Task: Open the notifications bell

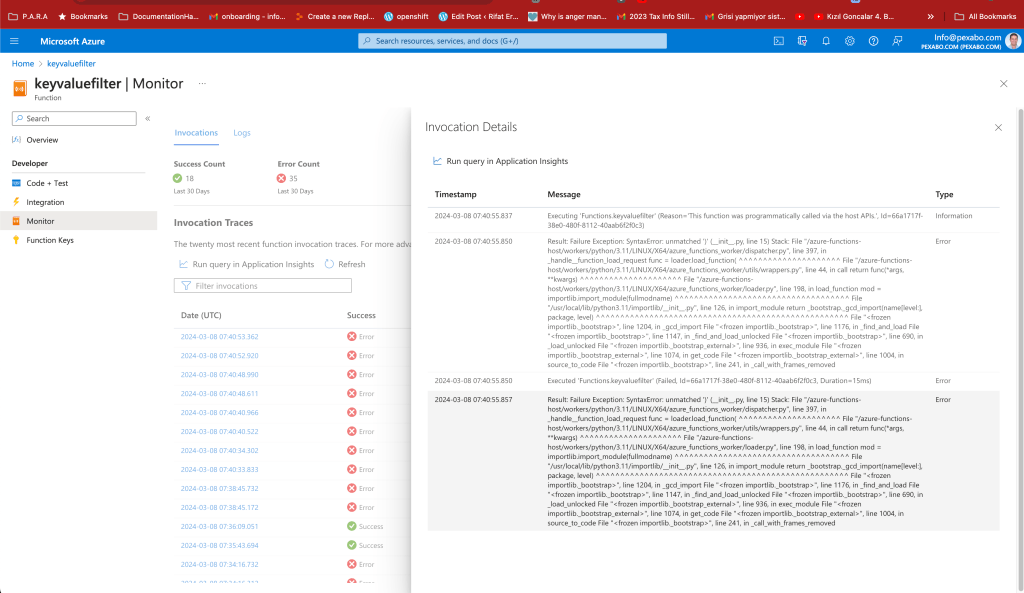Action: click(x=826, y=41)
